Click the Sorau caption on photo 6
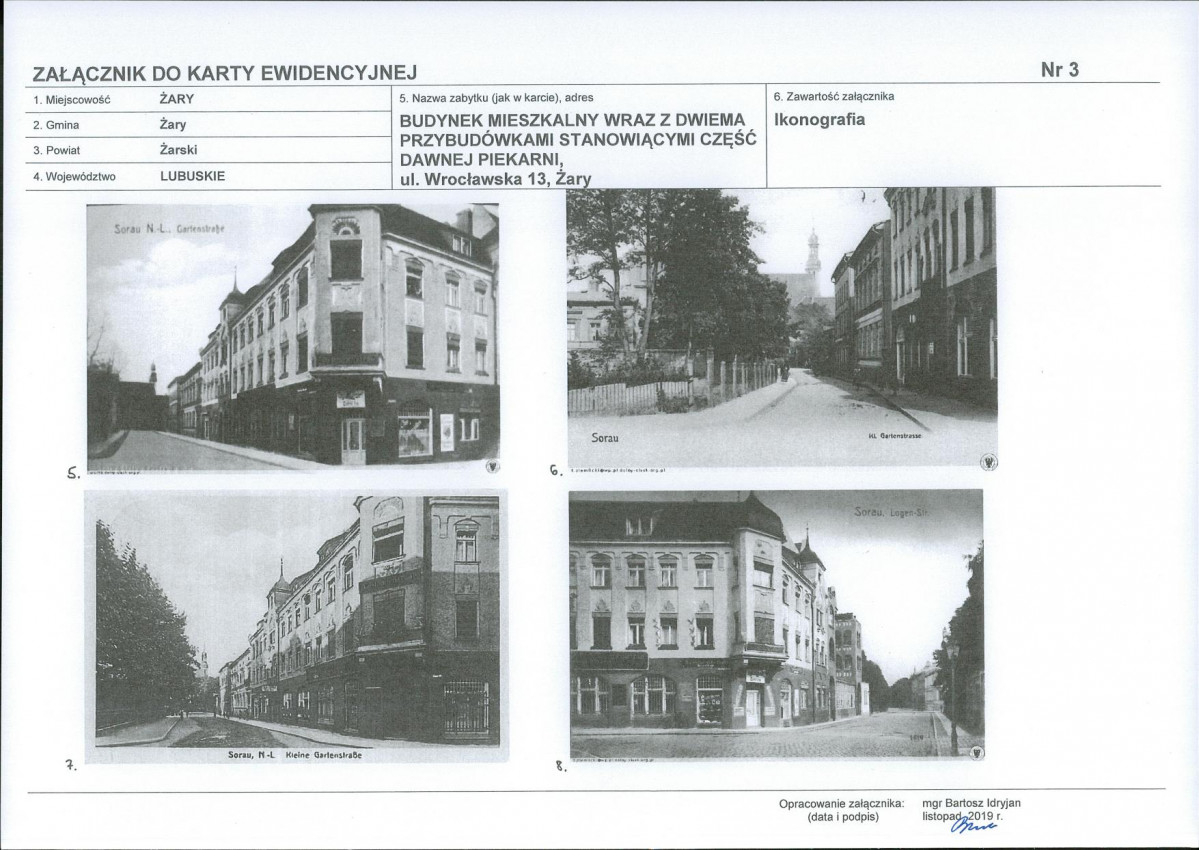 [x=605, y=438]
